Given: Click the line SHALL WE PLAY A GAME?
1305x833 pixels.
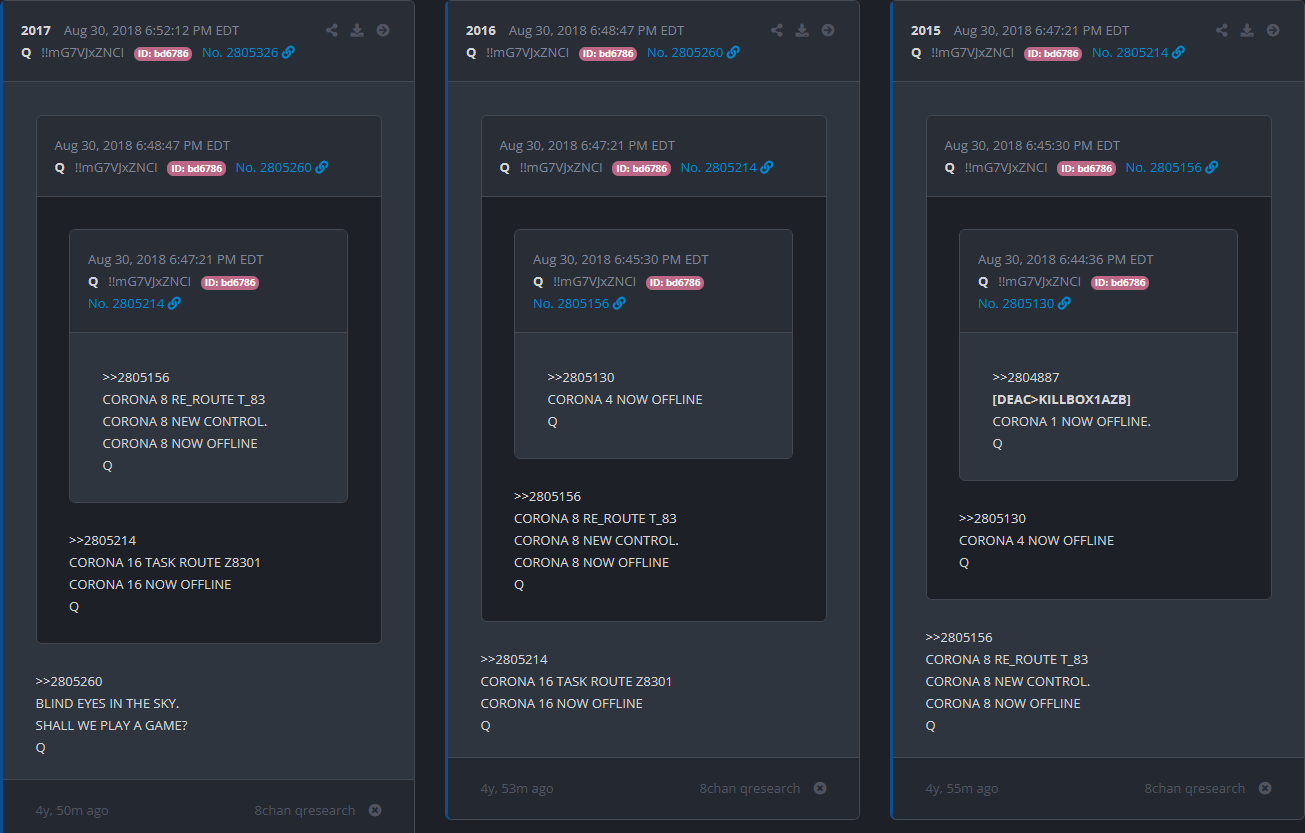Looking at the screenshot, I should (112, 725).
